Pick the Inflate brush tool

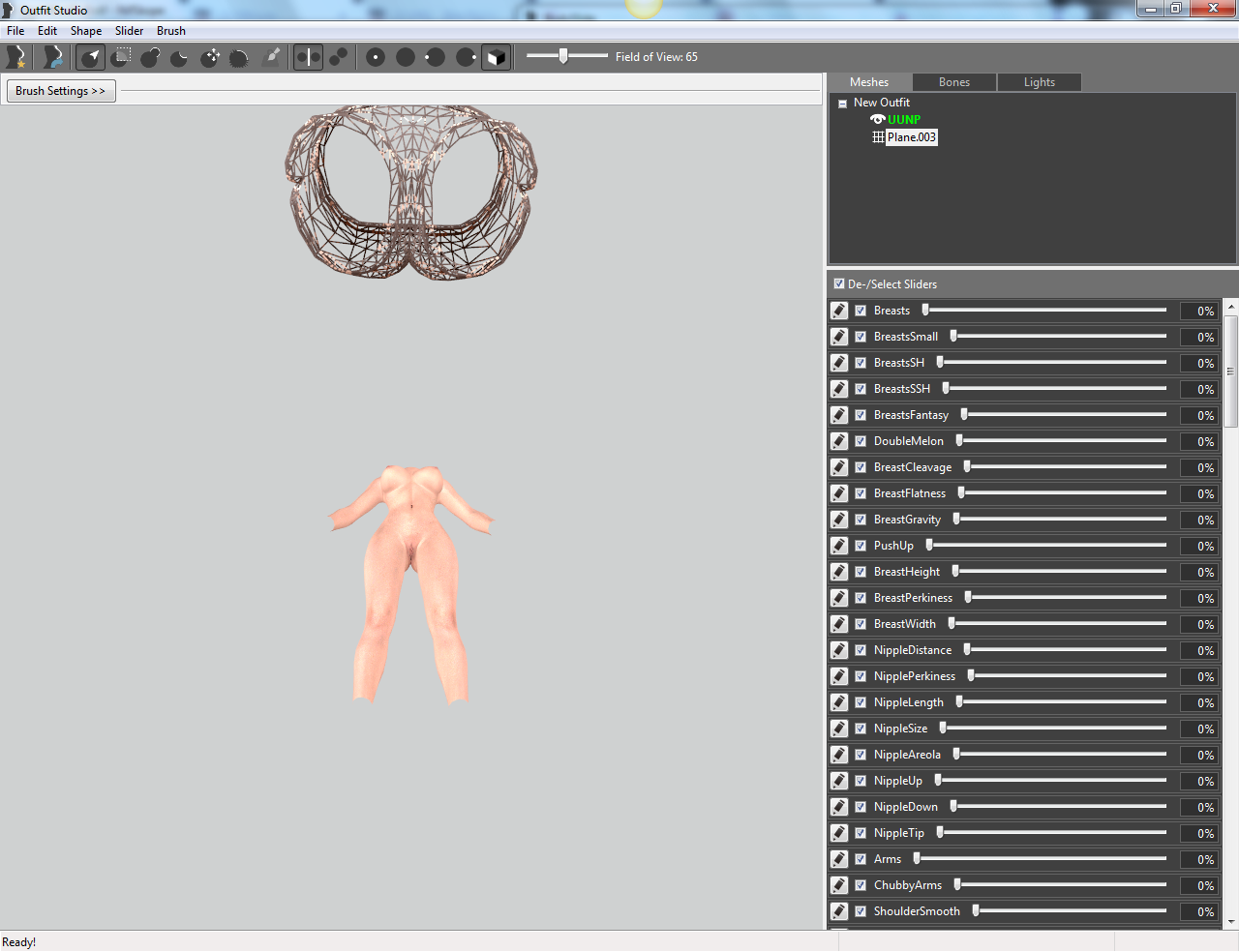pyautogui.click(x=150, y=57)
